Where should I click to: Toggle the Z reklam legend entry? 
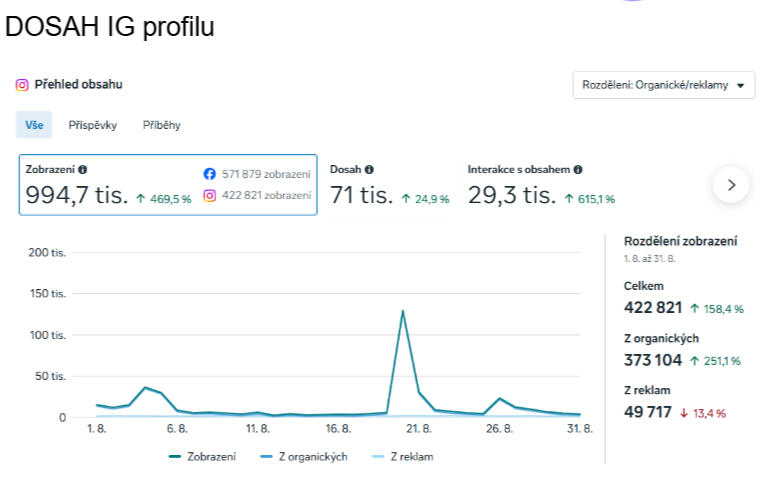[403, 457]
